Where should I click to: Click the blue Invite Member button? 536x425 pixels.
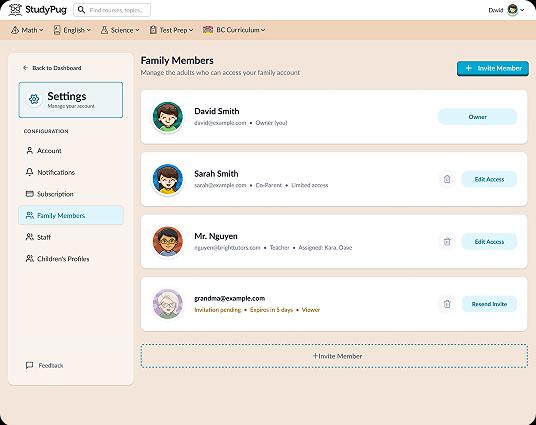[x=493, y=68]
